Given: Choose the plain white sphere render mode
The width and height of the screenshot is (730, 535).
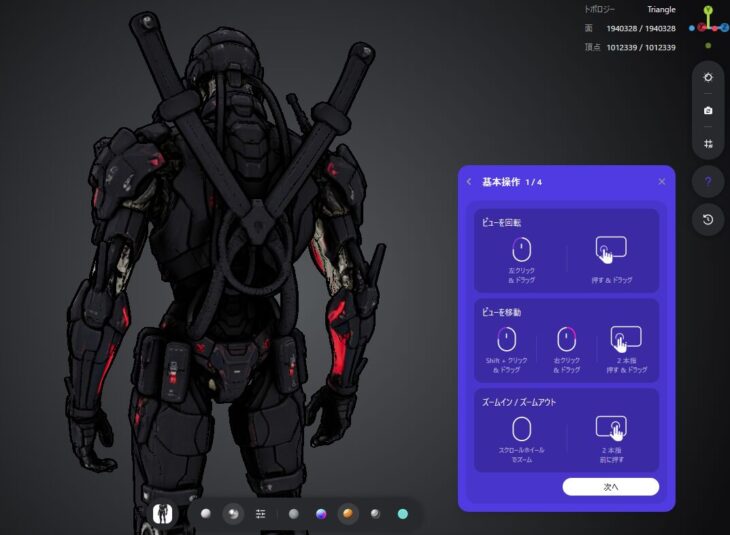Looking at the screenshot, I should 205,514.
